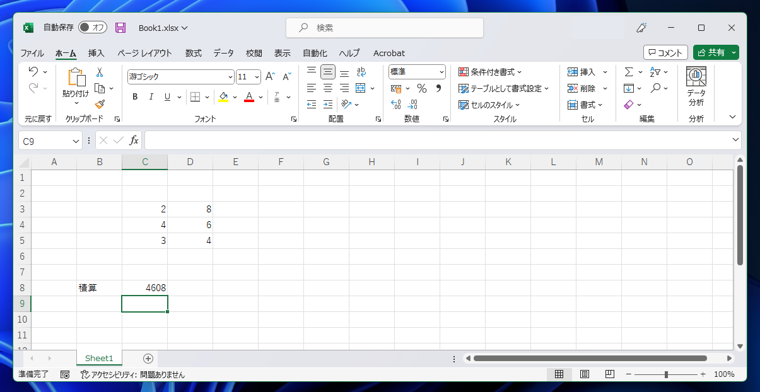Screen dimensions: 760x392
Task: Toggle italic formatting
Action: [x=151, y=97]
